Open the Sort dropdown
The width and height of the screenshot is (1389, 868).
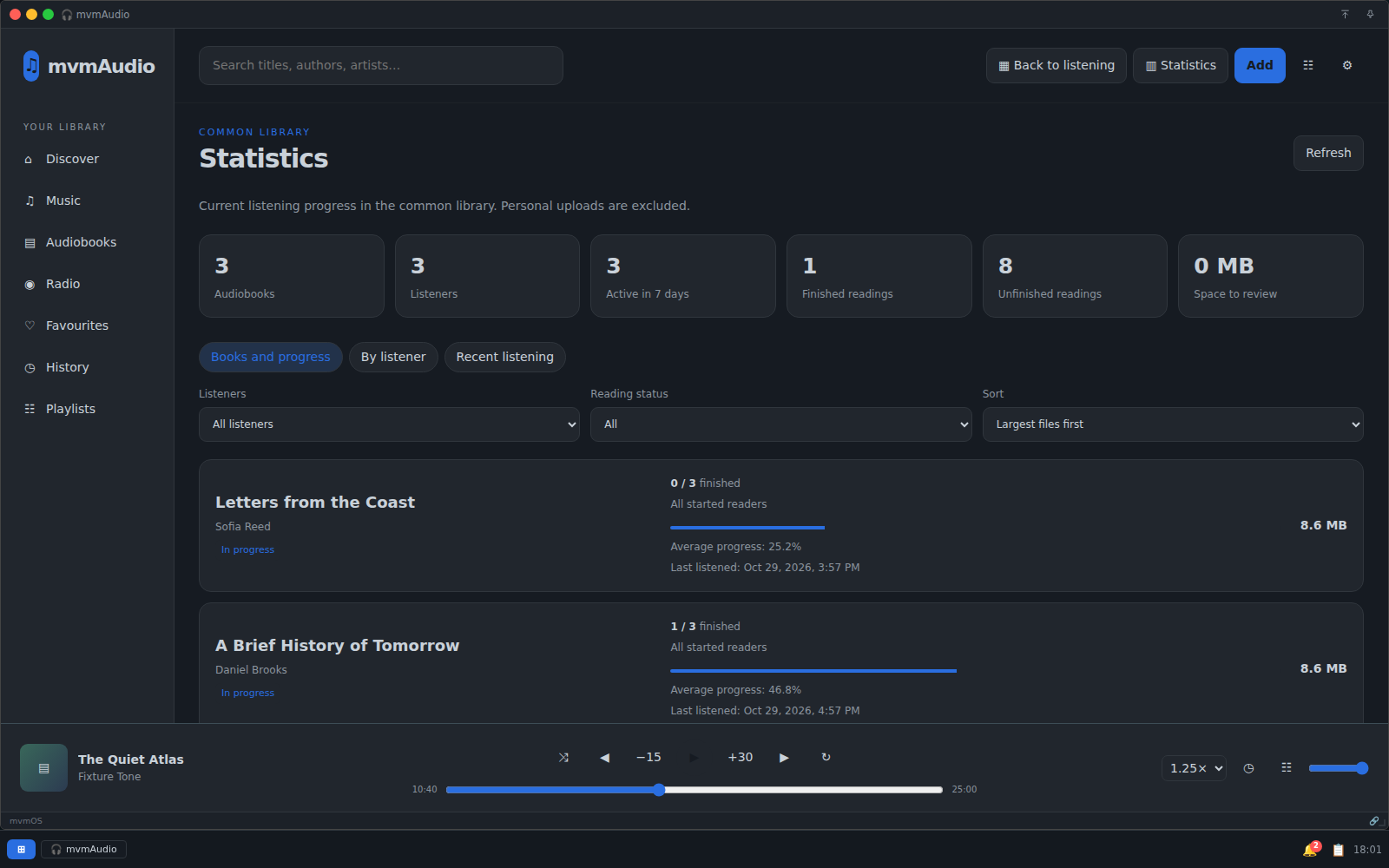[1173, 424]
